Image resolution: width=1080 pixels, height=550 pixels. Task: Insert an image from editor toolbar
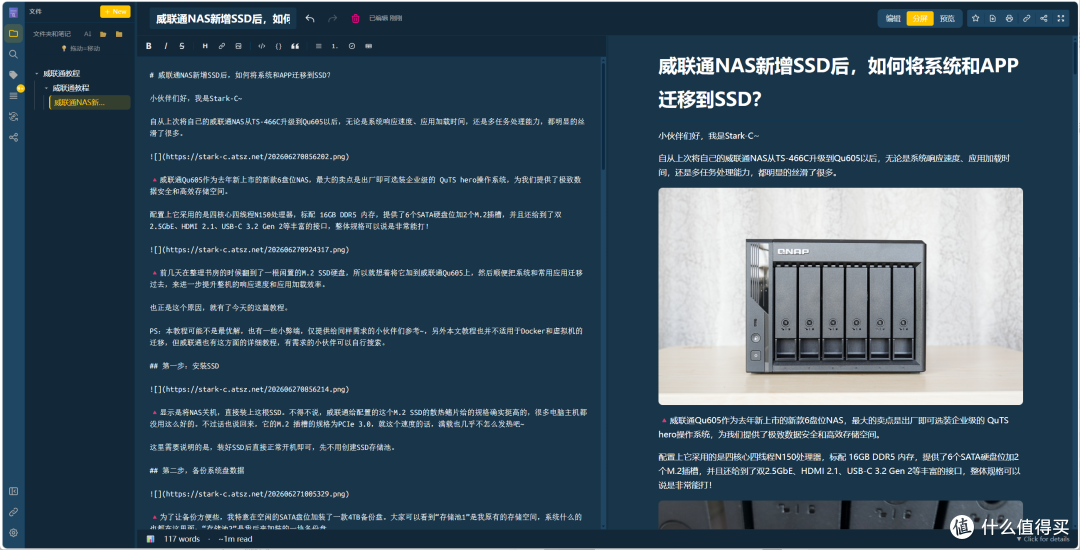pos(238,46)
